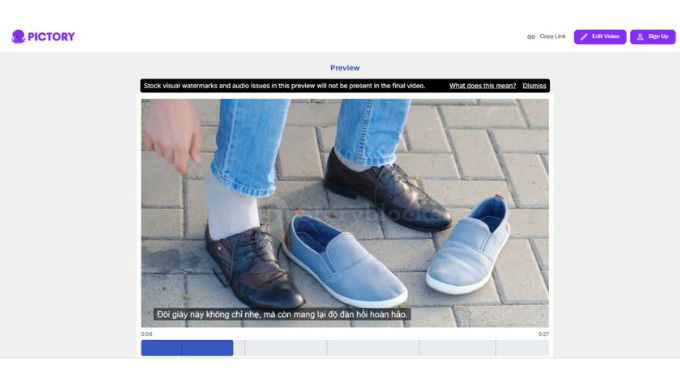Image resolution: width=680 pixels, height=383 pixels.
Task: Select the Sign Up button
Action: pyautogui.click(x=653, y=37)
